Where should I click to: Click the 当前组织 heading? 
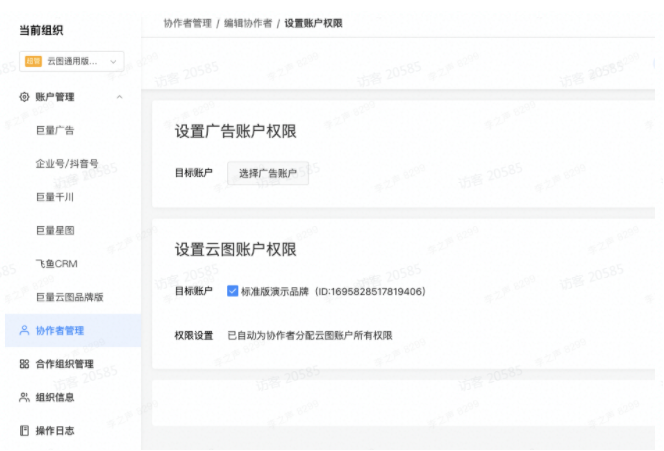tap(42, 30)
